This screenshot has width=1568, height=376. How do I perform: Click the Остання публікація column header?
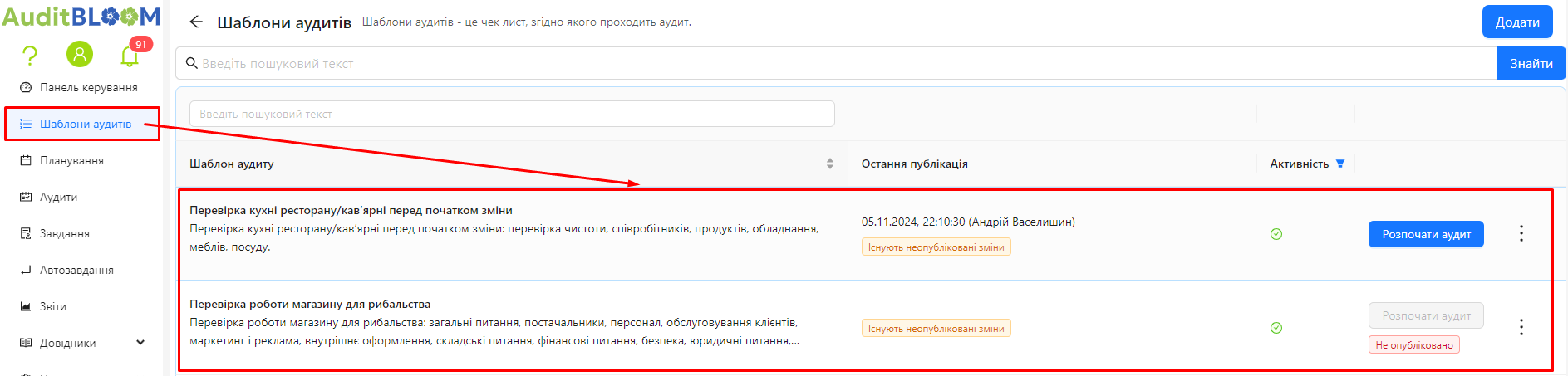coord(914,164)
